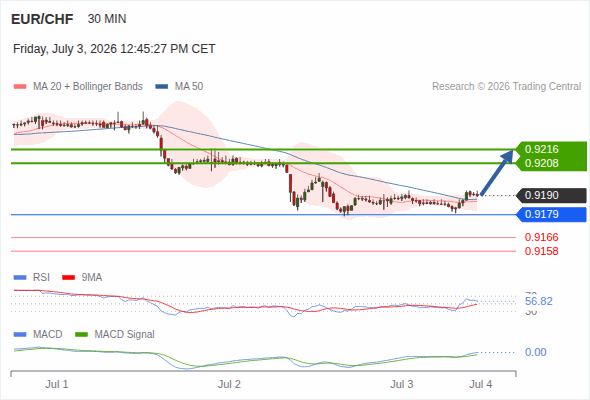Image resolution: width=590 pixels, height=400 pixels.
Task: Click the RSI blue legend swatch
Action: tap(20, 278)
